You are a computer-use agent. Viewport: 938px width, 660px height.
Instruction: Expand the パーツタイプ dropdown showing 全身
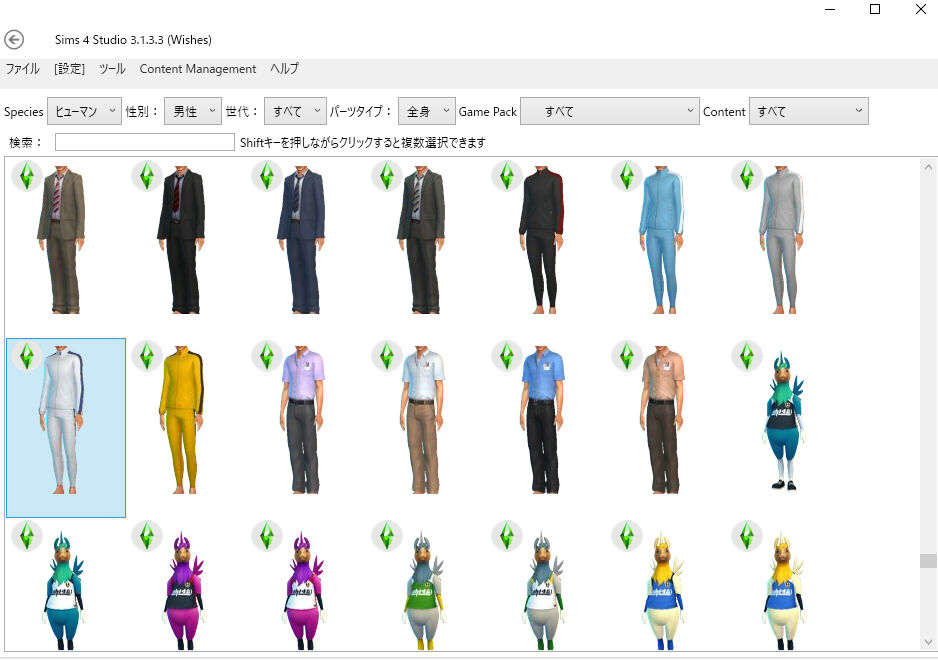coord(427,111)
